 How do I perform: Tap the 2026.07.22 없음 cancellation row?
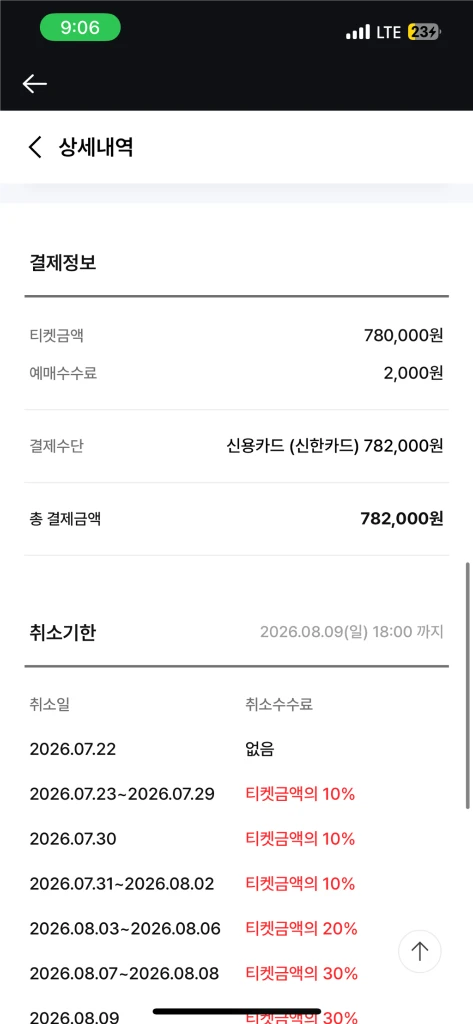pos(236,749)
